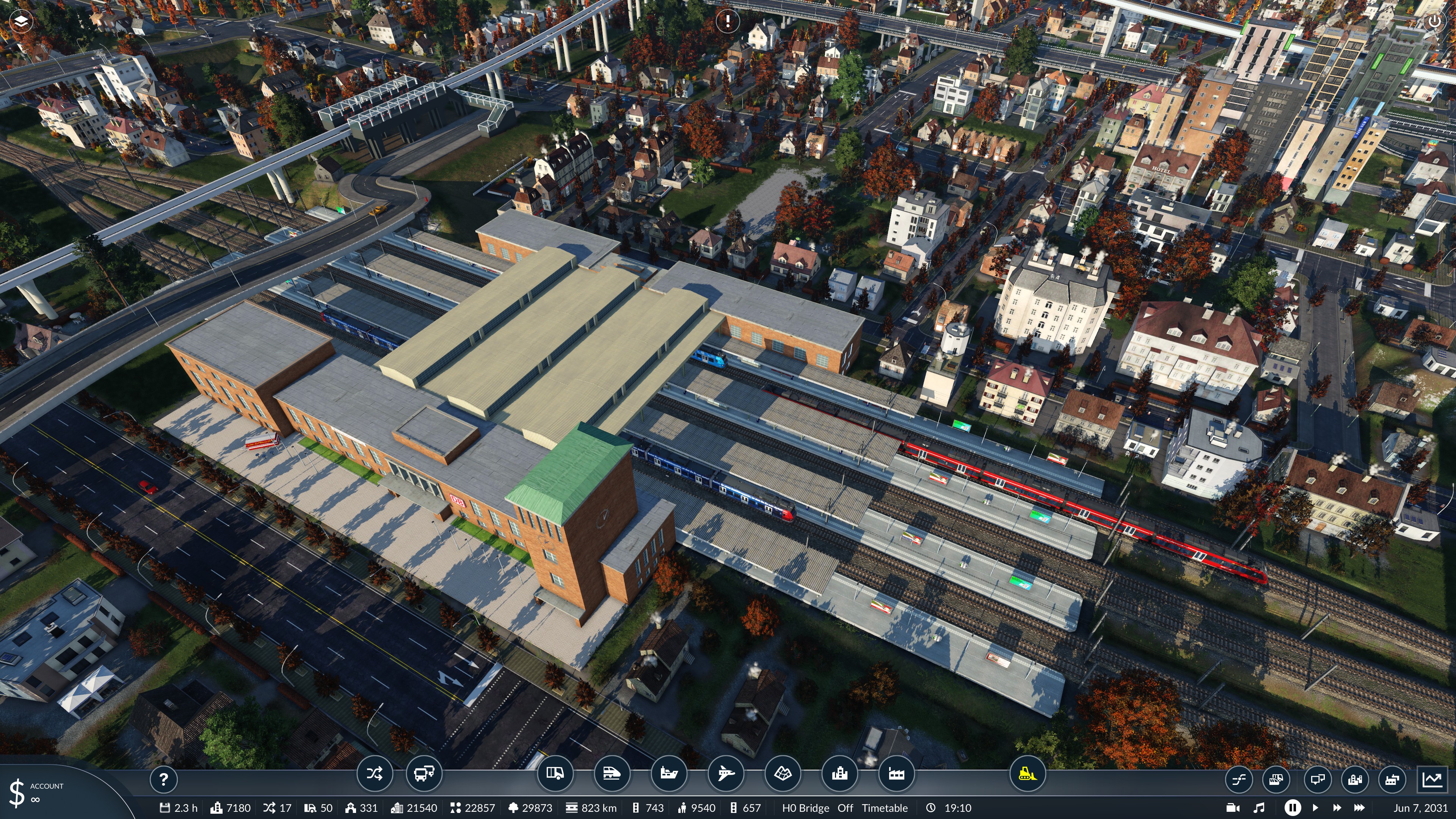Click the 50 vehicles counter

[x=318, y=808]
